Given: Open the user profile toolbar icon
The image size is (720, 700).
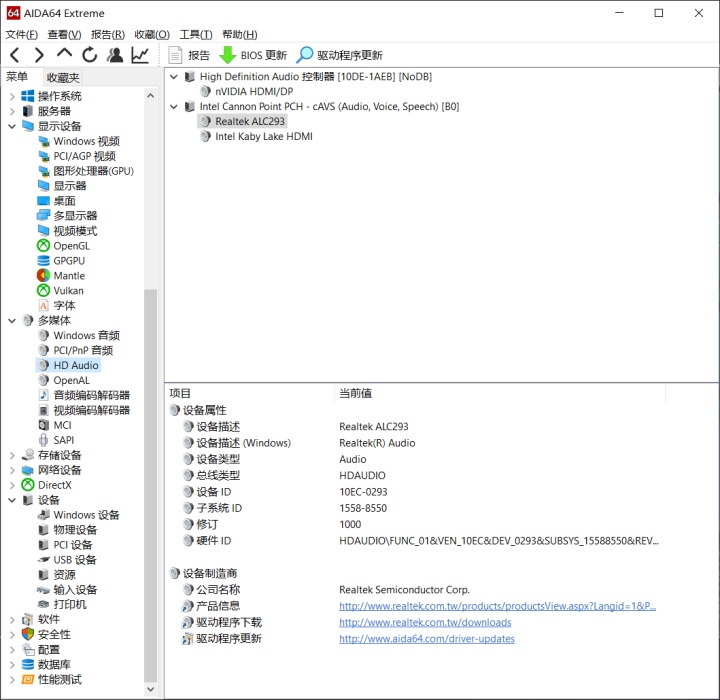Looking at the screenshot, I should (x=115, y=55).
